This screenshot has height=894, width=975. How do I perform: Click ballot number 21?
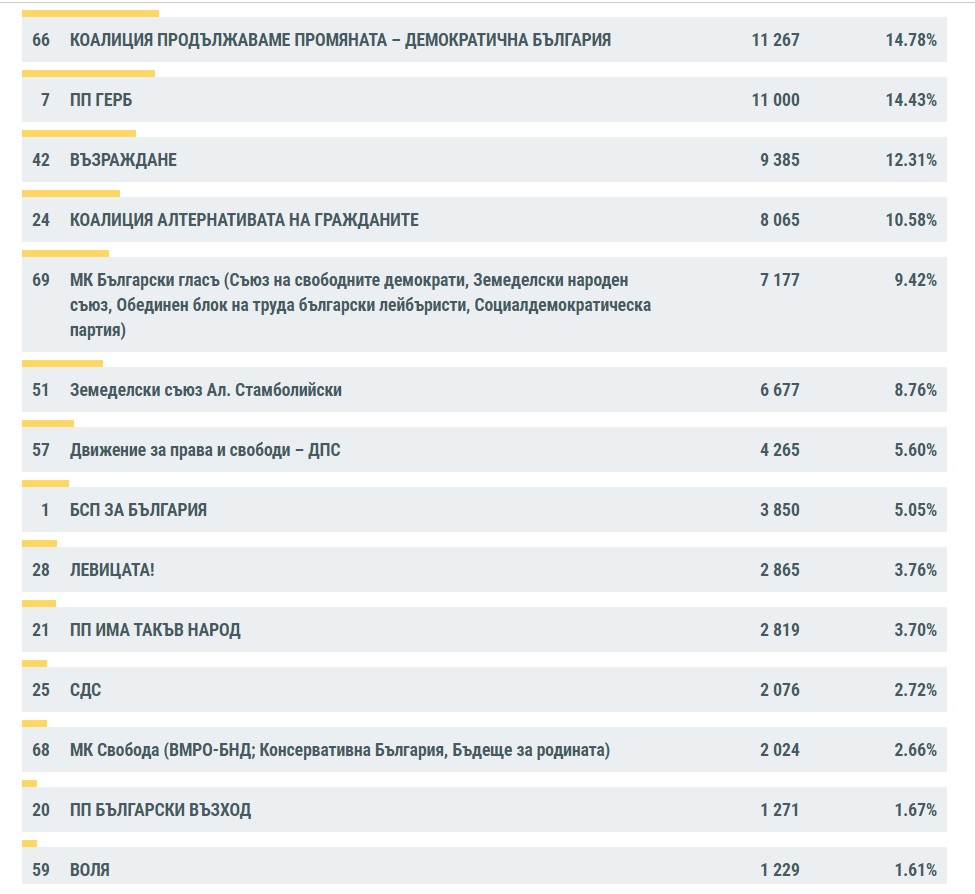41,630
